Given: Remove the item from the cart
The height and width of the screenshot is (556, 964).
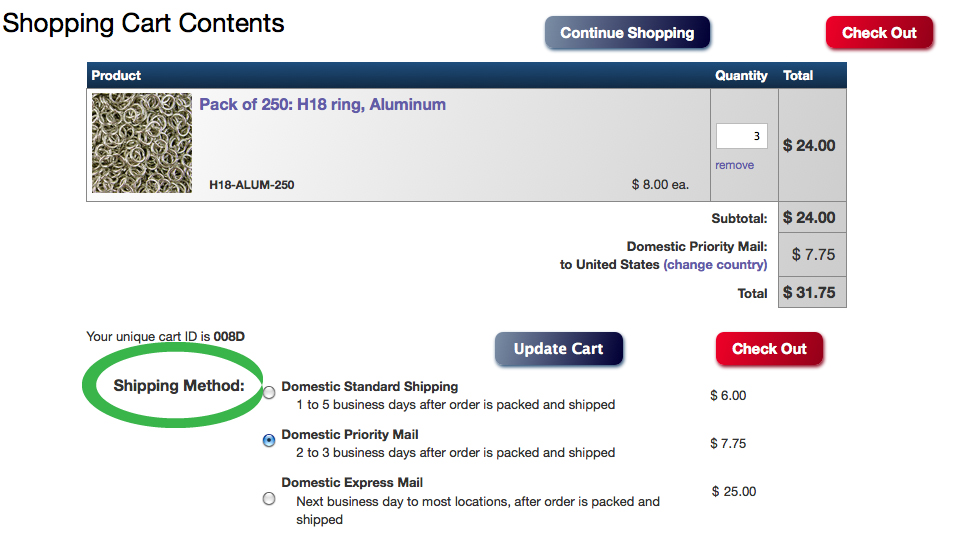Looking at the screenshot, I should pos(734,165).
